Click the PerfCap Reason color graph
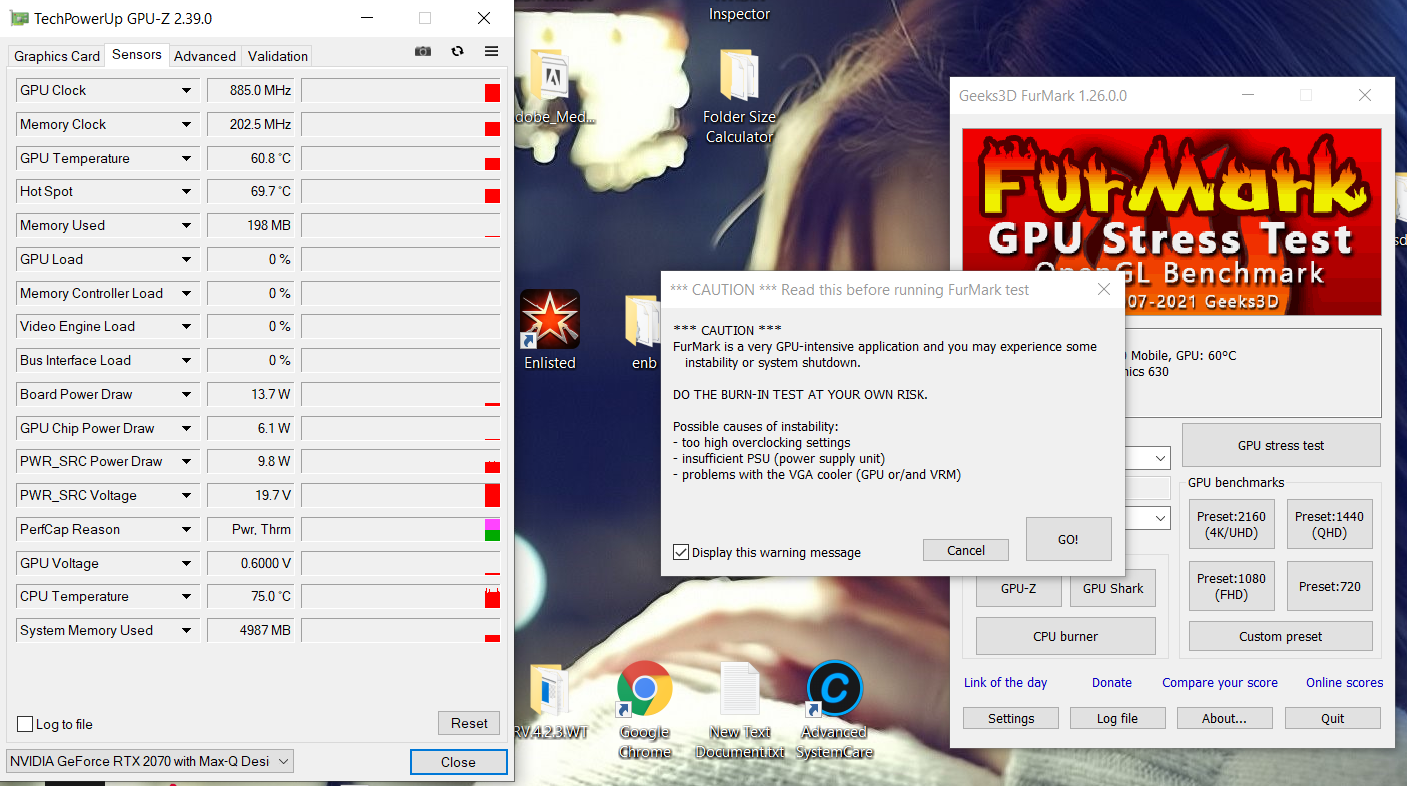Viewport: 1407px width, 786px height. 401,530
